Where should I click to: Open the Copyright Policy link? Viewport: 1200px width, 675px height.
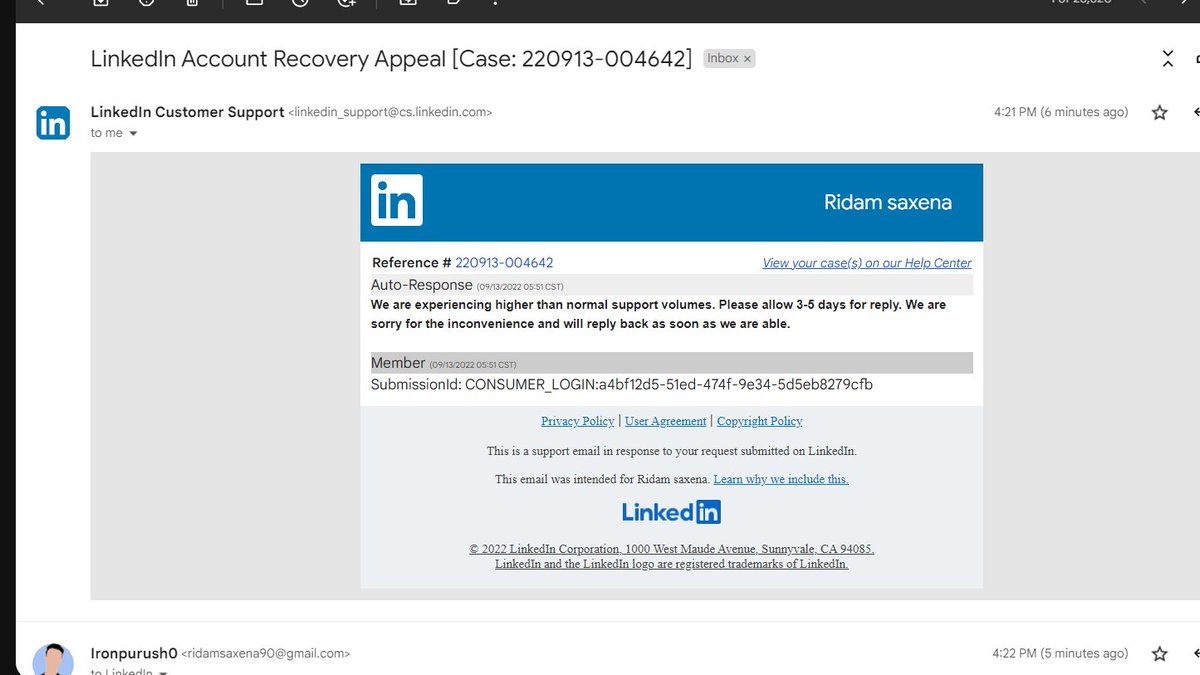point(759,421)
